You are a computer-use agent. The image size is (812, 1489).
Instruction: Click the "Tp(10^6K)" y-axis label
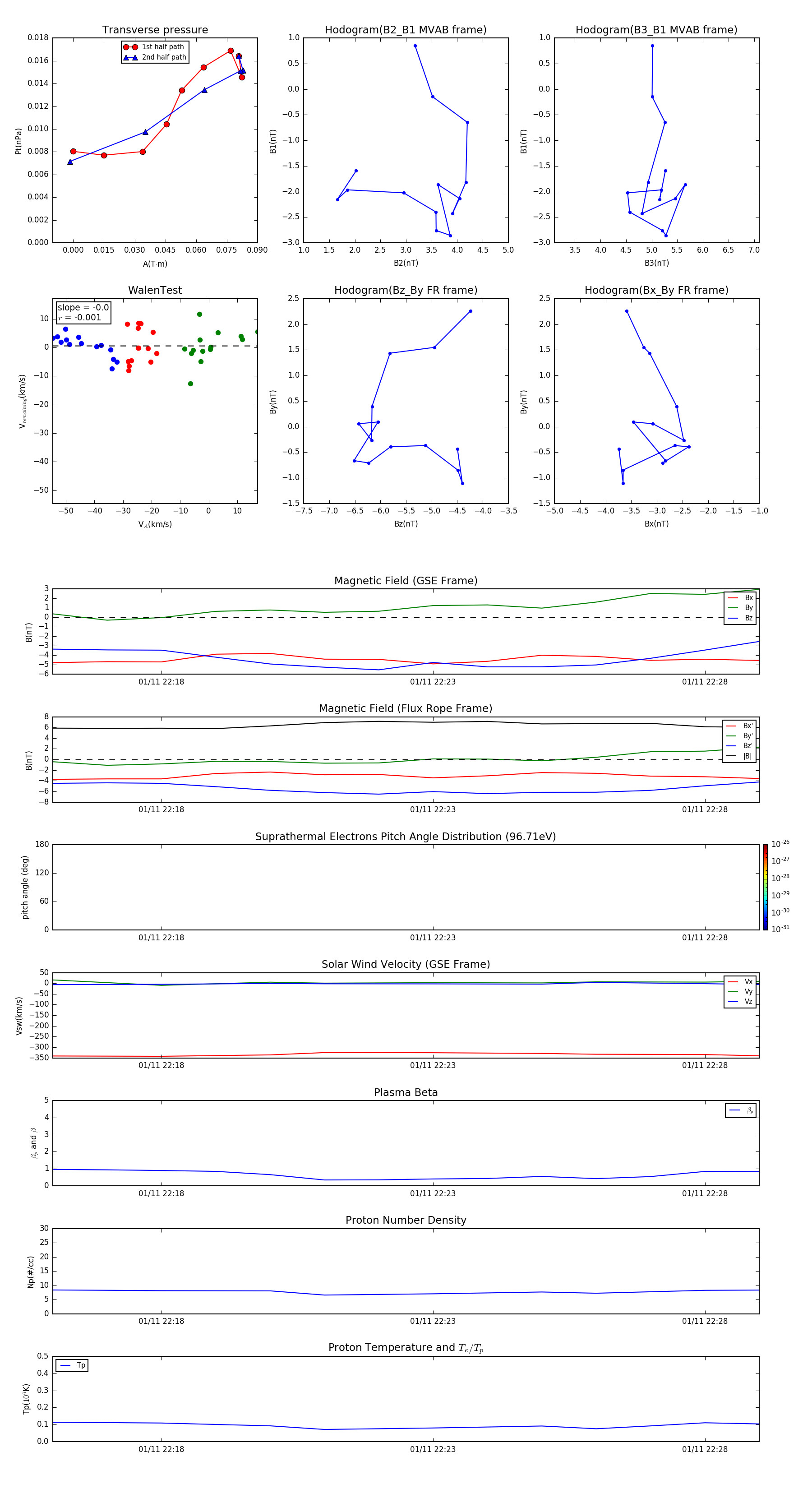tap(27, 1399)
